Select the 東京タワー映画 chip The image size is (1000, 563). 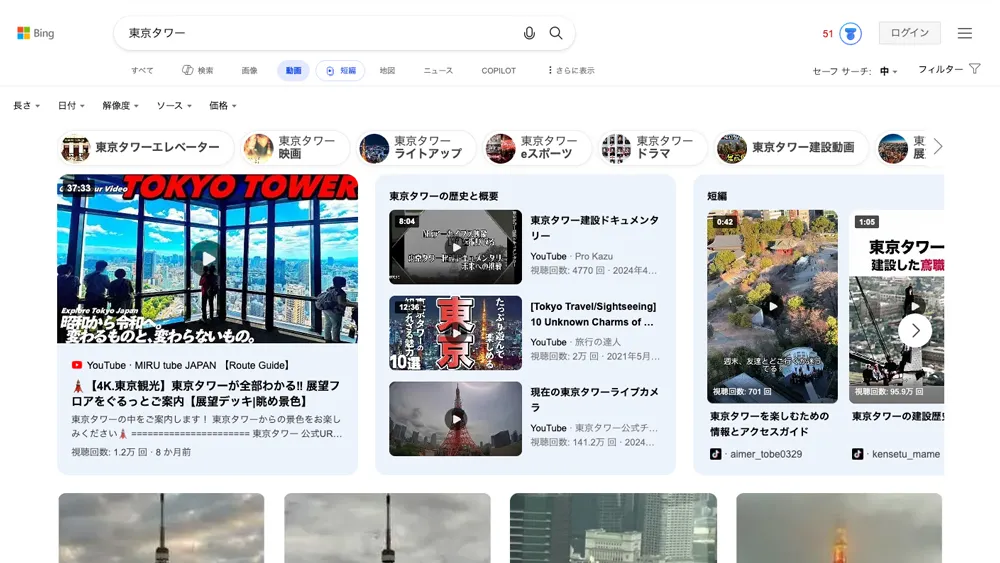click(295, 147)
